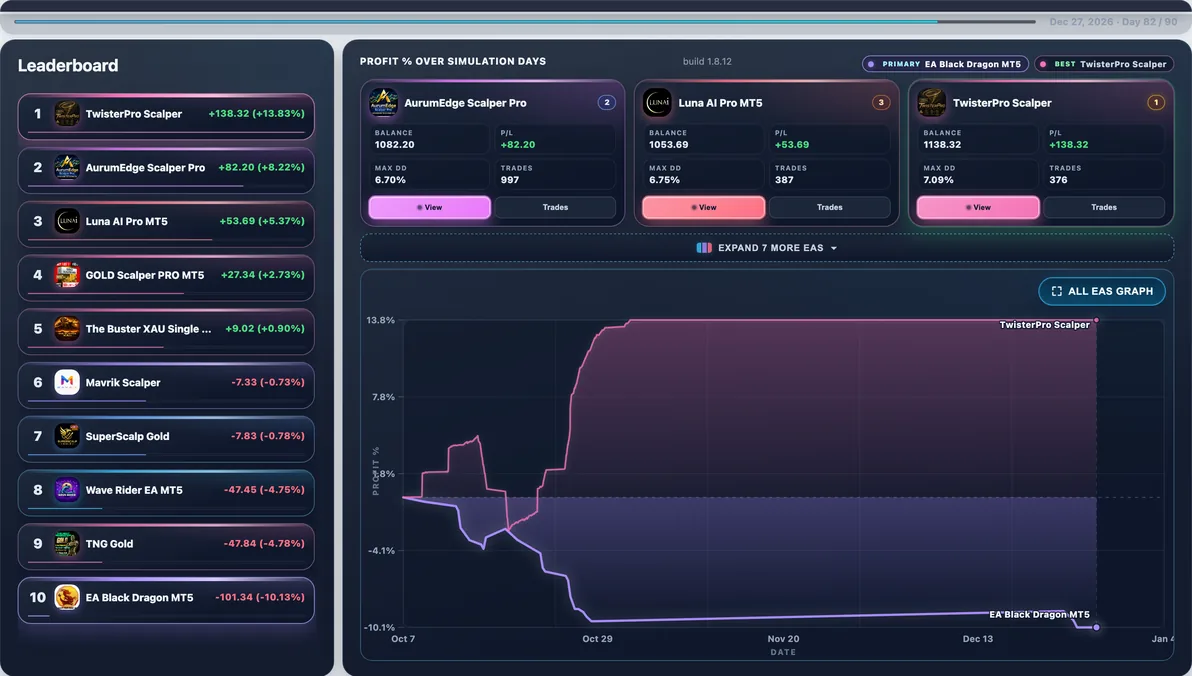Click EA Black Dragon MT5 line end marker
The image size is (1192, 676).
pyautogui.click(x=1096, y=627)
